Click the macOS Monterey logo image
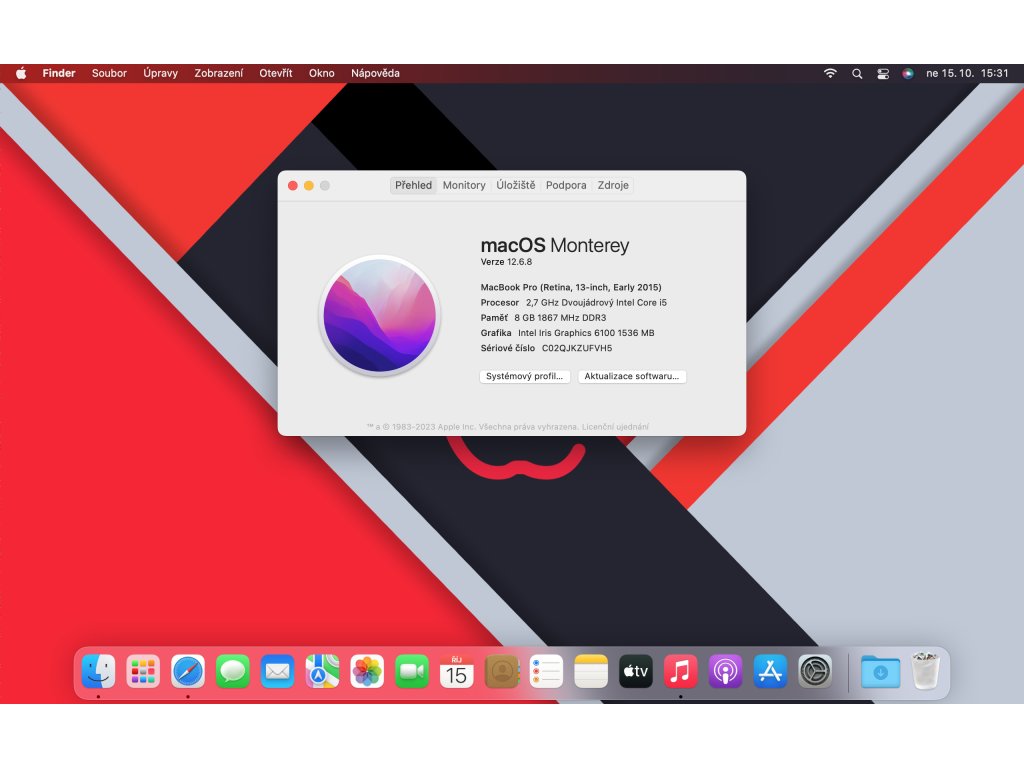The width and height of the screenshot is (1024, 768). tap(379, 315)
